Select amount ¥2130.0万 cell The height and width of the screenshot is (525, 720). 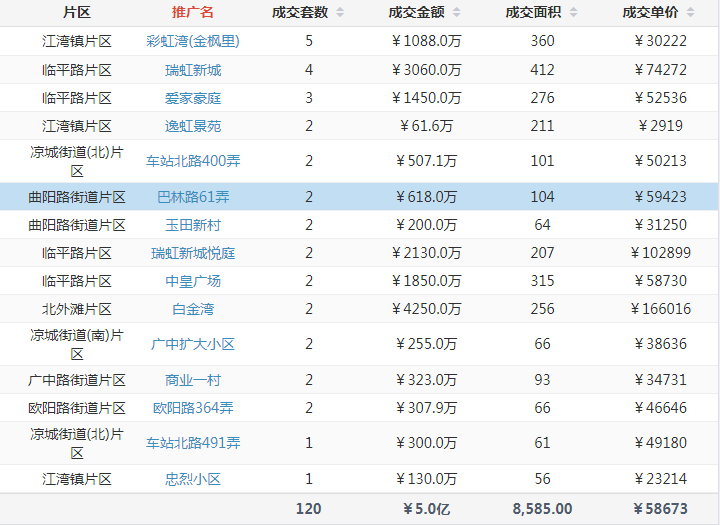[x=426, y=253]
